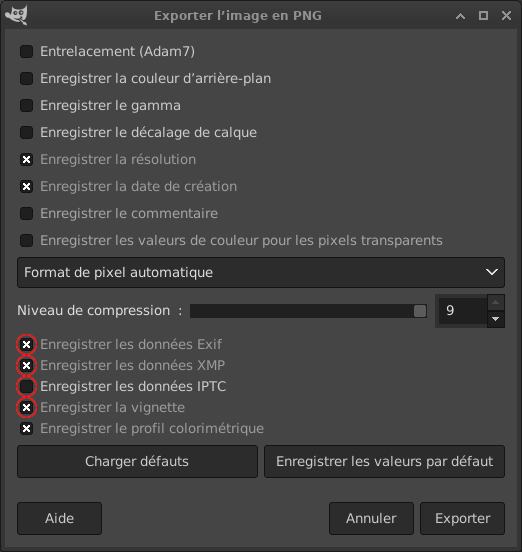Image resolution: width=522 pixels, height=552 pixels.
Task: Enable Entrelacement (Adam7) checkbox
Action: [26, 51]
